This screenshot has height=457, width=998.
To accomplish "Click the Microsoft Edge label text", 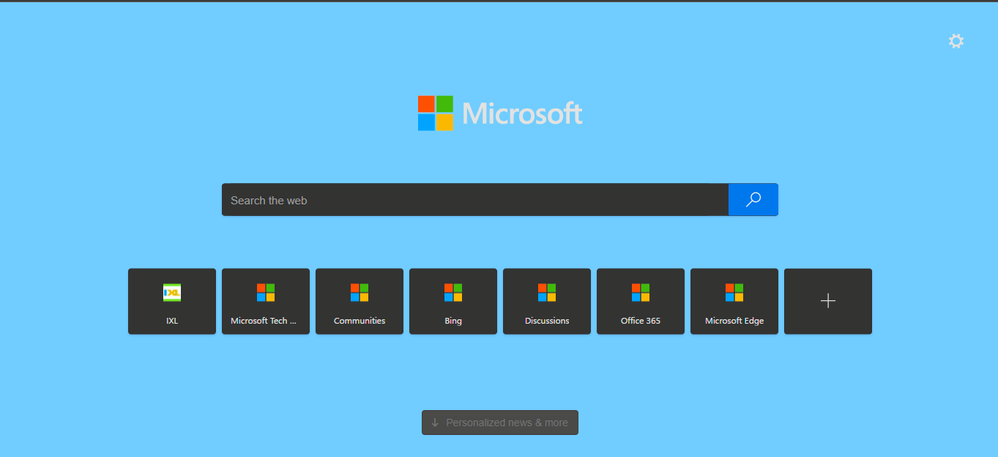I will (x=734, y=321).
